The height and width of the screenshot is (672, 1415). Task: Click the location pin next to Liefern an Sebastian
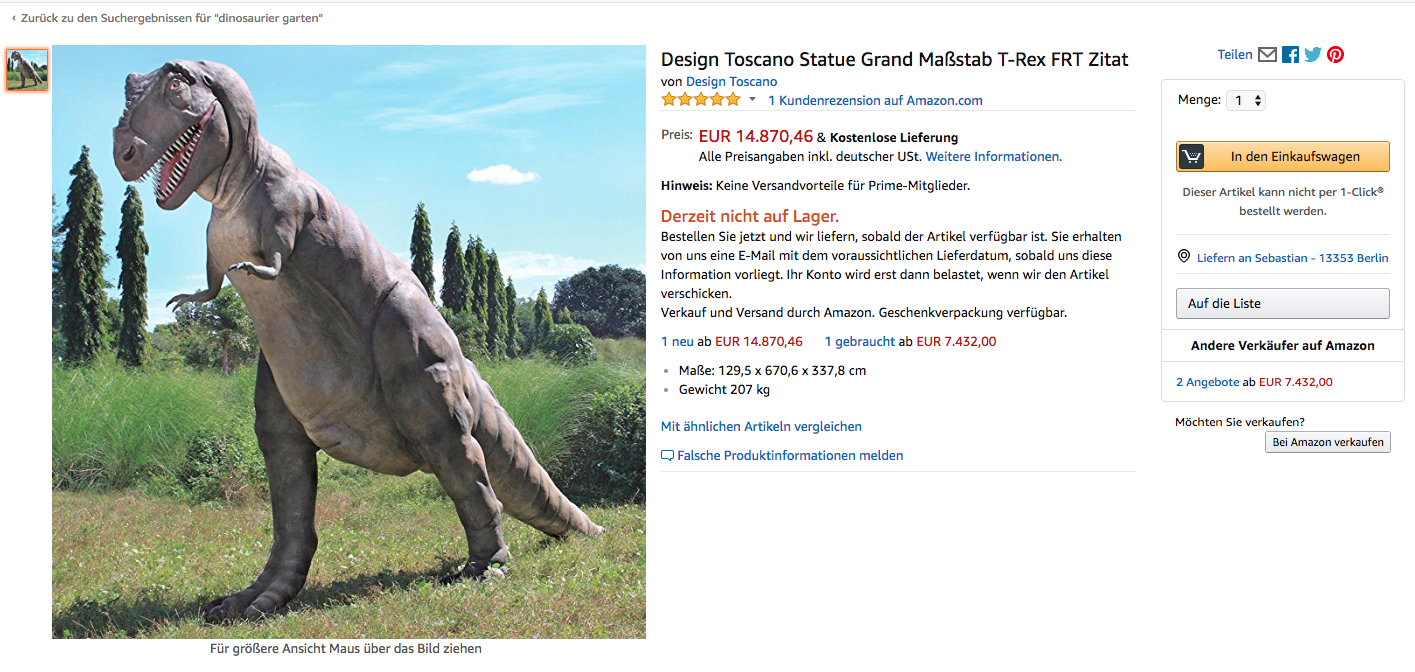click(x=1183, y=256)
